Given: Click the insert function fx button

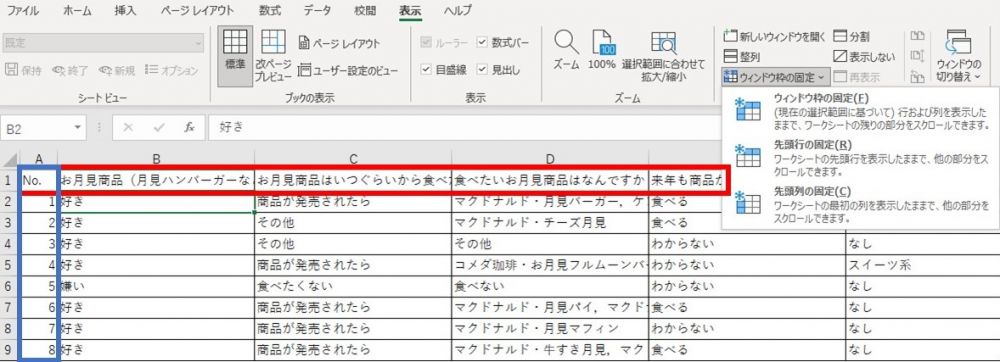Looking at the screenshot, I should coord(189,127).
